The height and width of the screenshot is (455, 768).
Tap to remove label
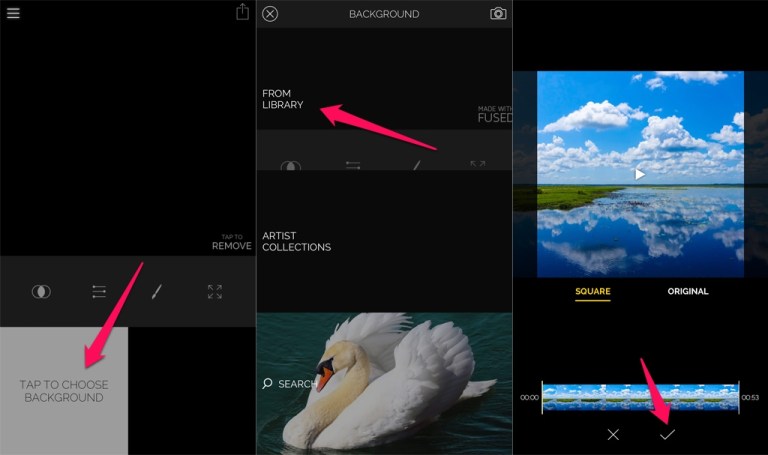(x=232, y=242)
